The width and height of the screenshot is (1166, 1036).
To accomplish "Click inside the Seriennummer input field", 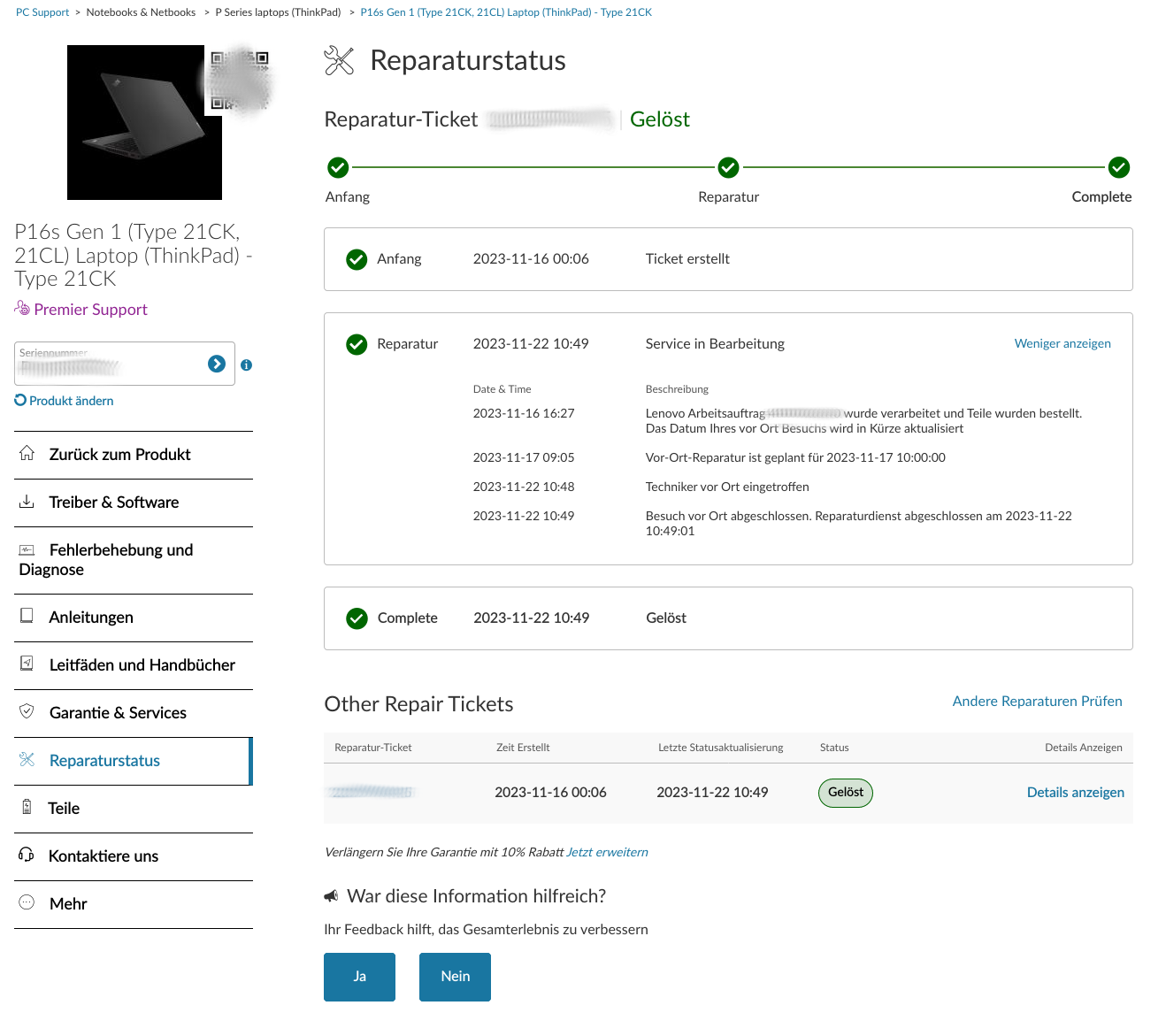I will (106, 364).
